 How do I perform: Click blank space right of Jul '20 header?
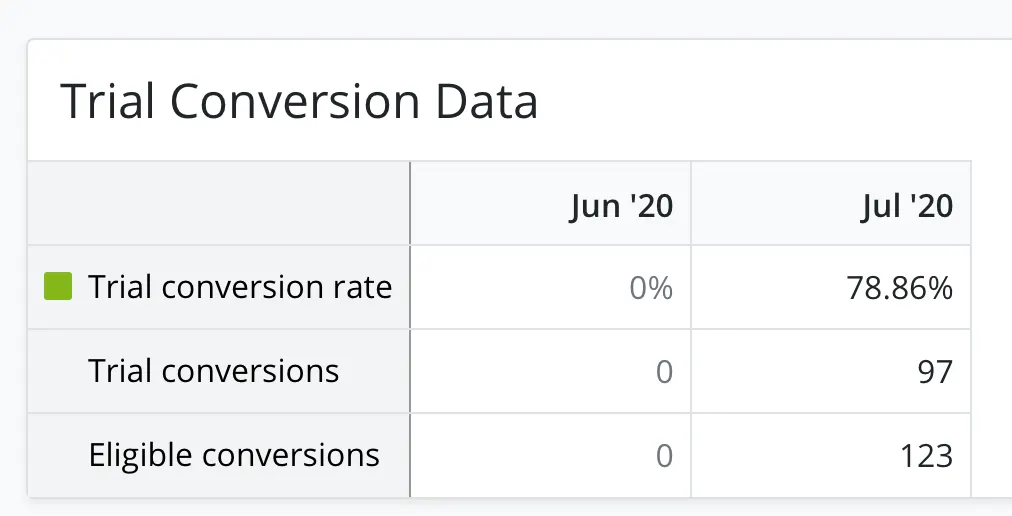(x=991, y=203)
